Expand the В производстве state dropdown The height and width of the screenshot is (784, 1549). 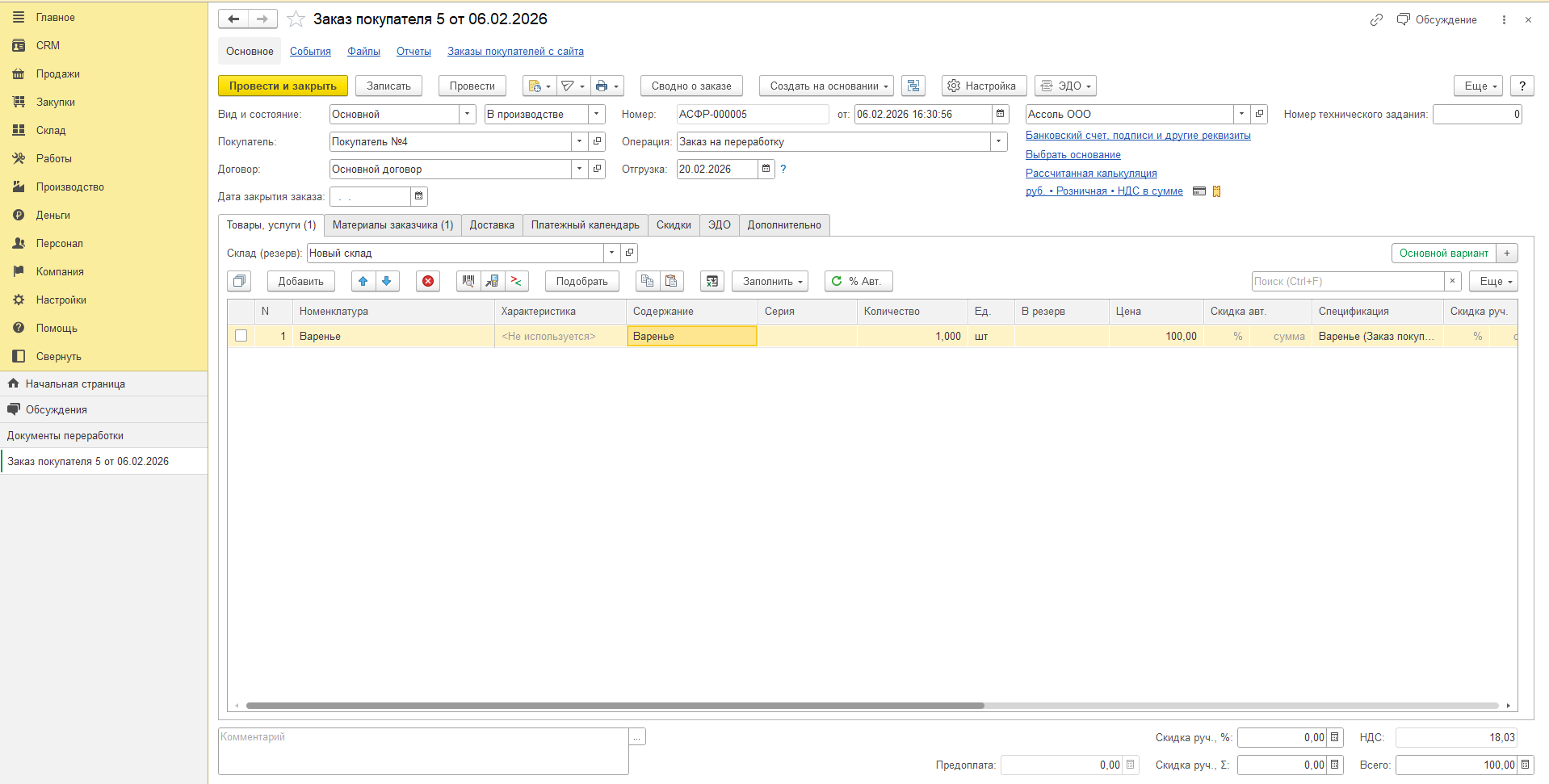597,114
